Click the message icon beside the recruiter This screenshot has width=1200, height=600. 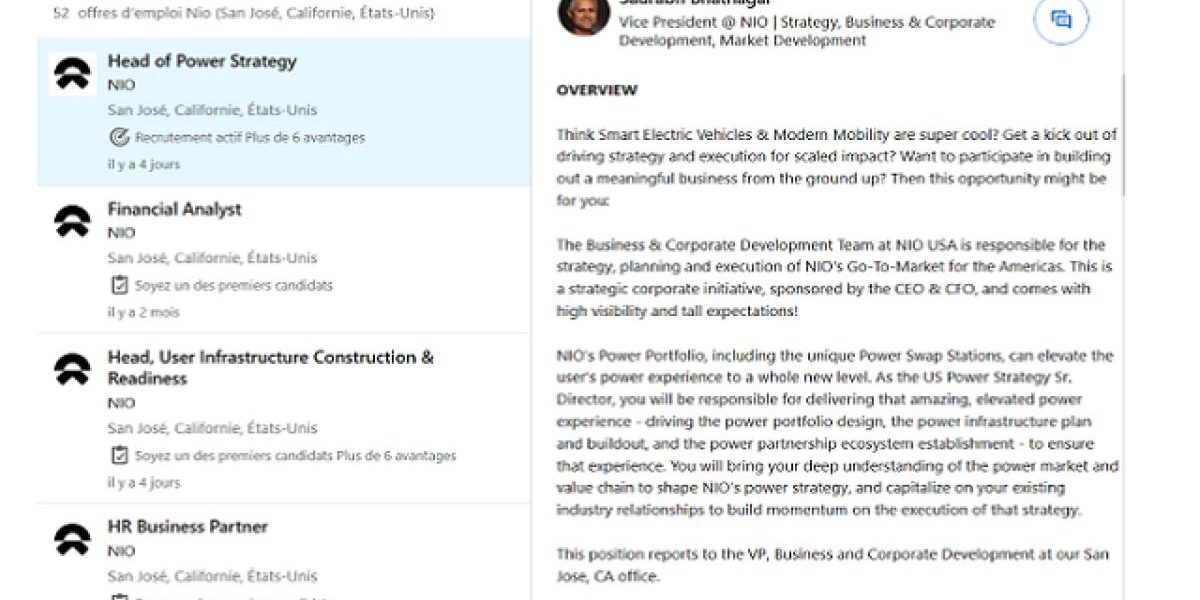[1060, 21]
